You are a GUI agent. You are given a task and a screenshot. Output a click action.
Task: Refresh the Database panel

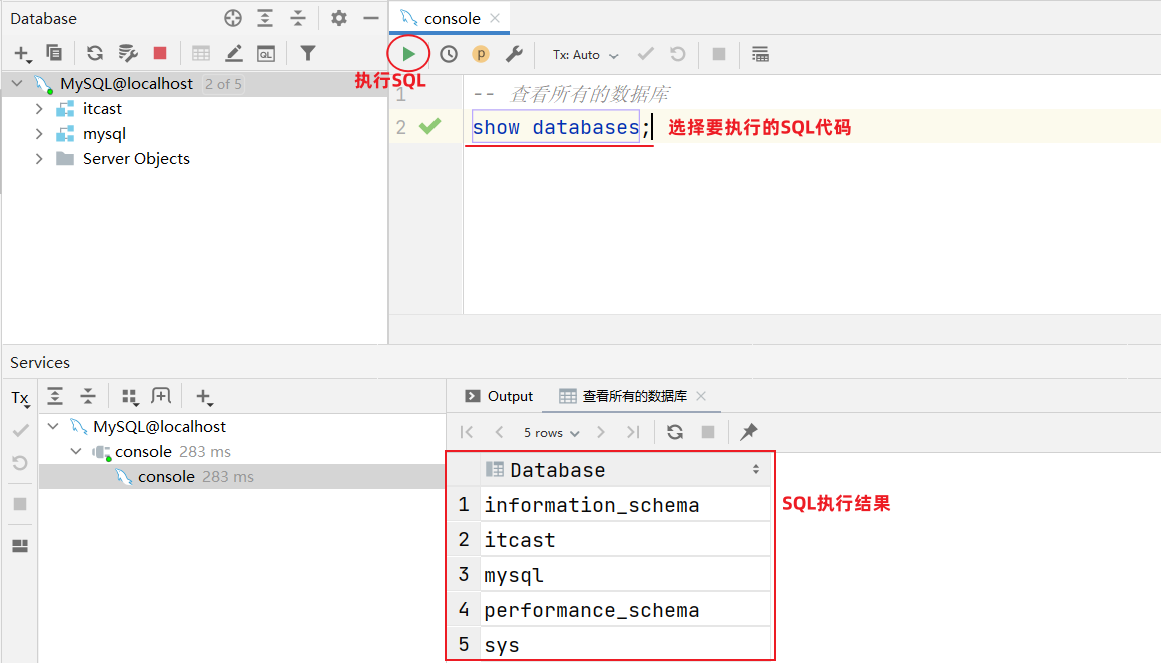tap(95, 53)
